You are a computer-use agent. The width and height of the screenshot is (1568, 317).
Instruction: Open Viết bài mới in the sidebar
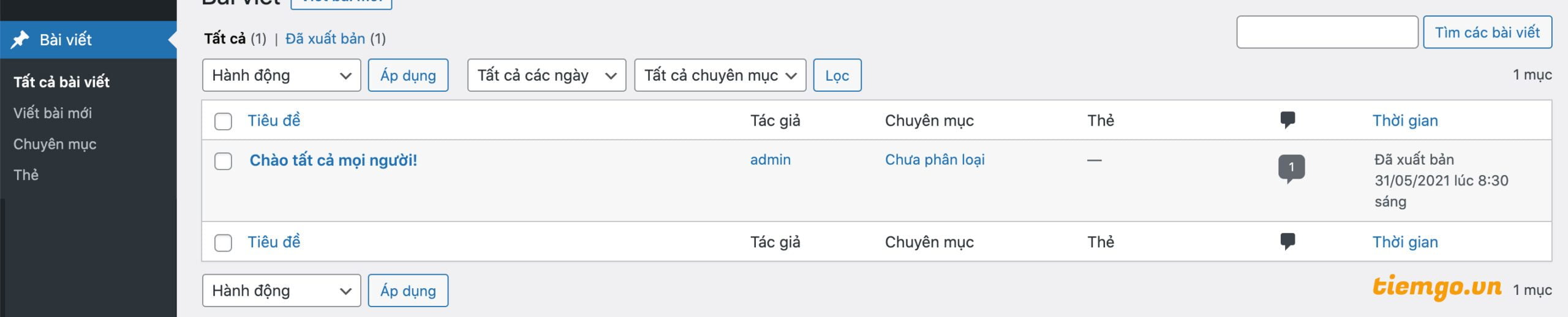[53, 113]
